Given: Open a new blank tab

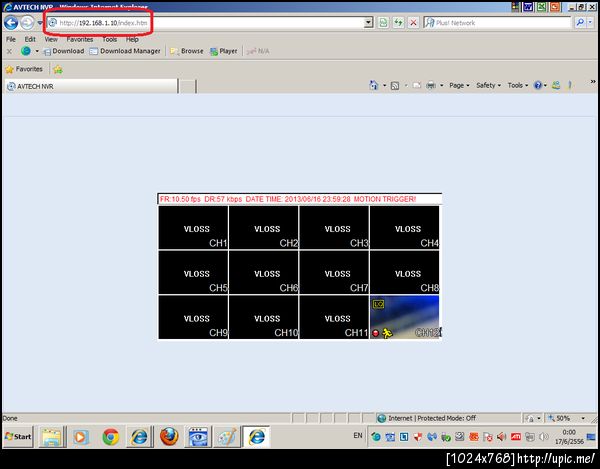Looking at the screenshot, I should (188, 86).
